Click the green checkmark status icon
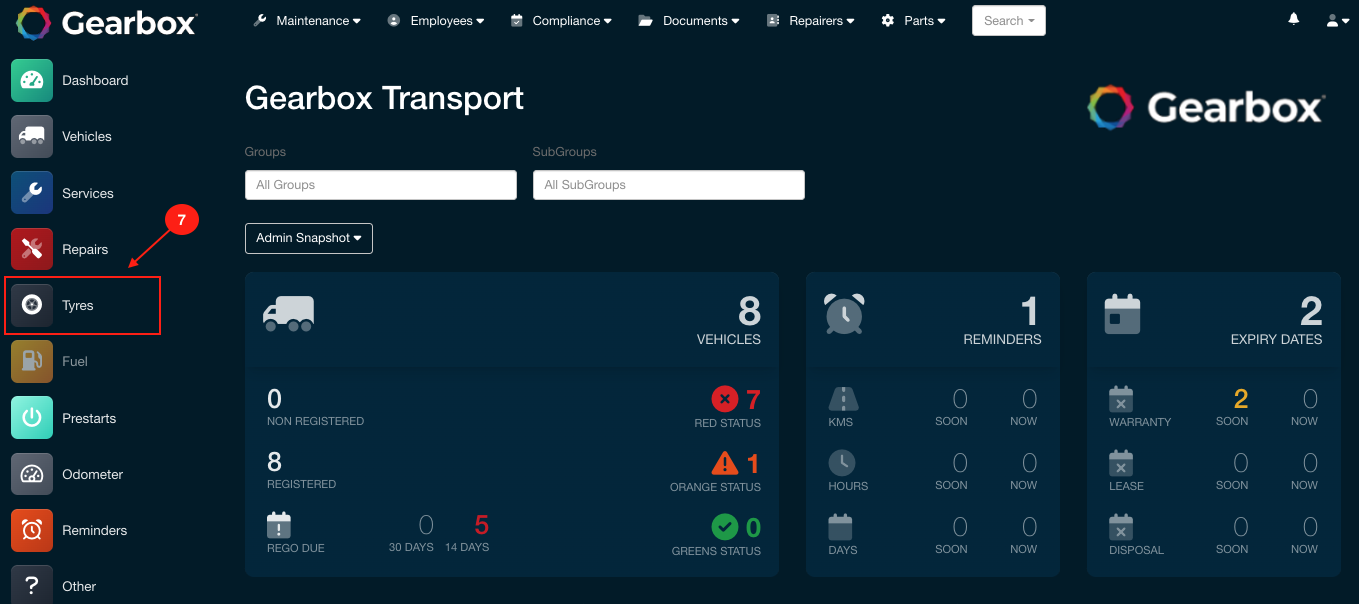Viewport: 1359px width, 604px height. click(x=725, y=527)
